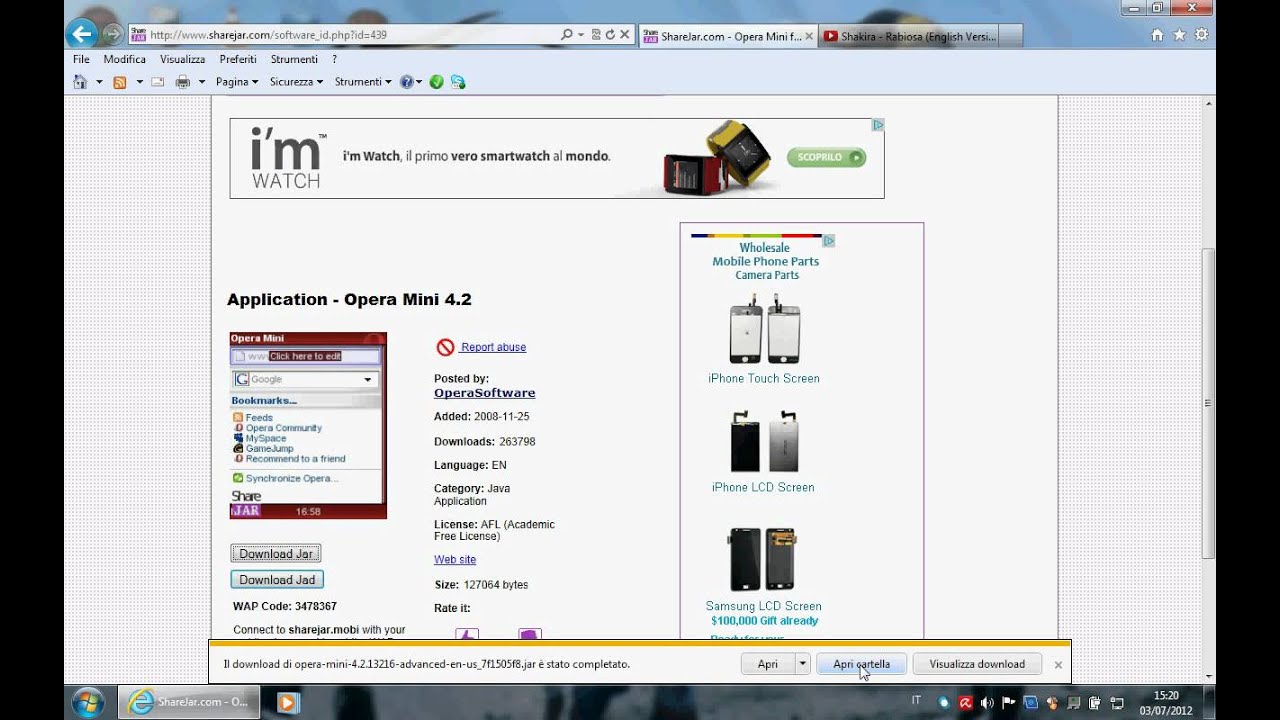Click the media player taskbar icon
Viewport: 1280px width, 720px height.
287,702
